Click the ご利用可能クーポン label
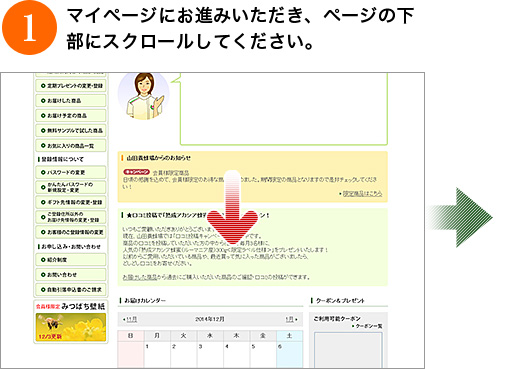 [x=337, y=319]
